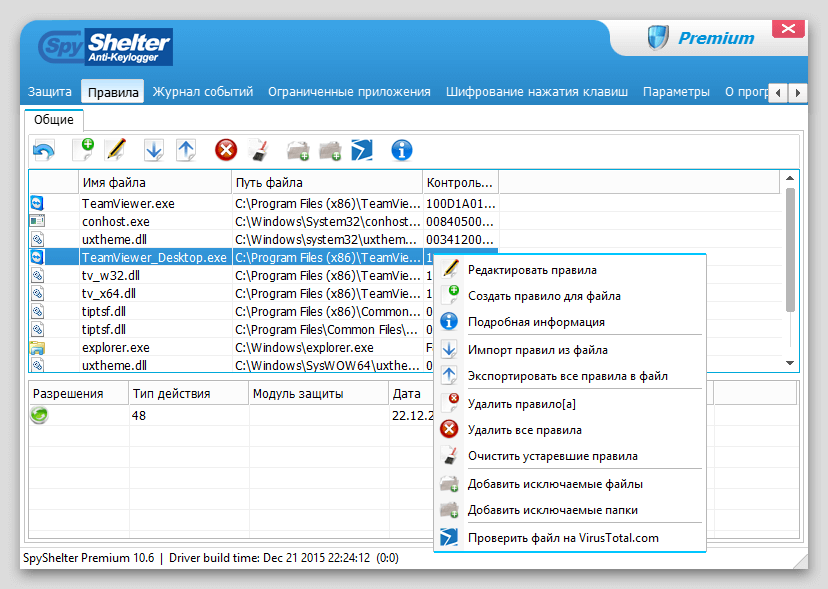Click the Модуль защиты column header
Viewport: 828px width, 589px height.
click(318, 394)
